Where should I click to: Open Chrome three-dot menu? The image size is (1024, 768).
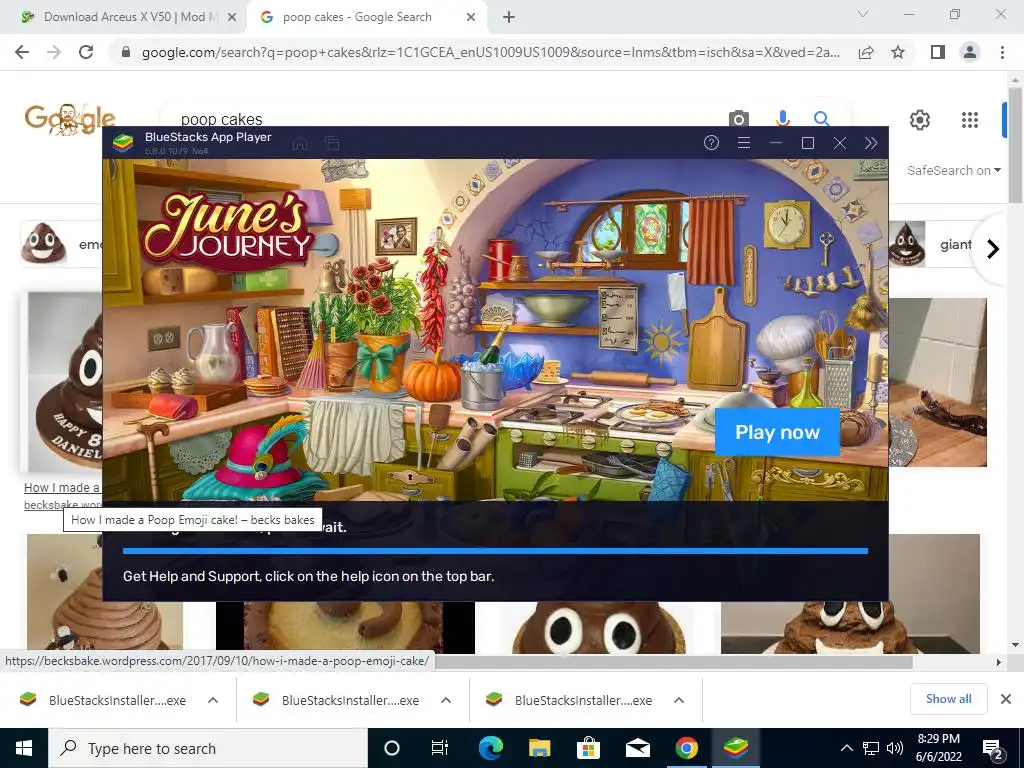click(1002, 52)
